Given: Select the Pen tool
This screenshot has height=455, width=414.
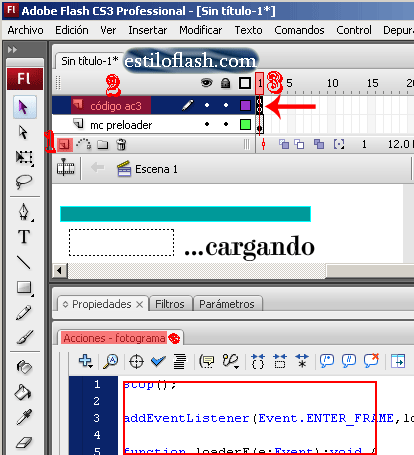Looking at the screenshot, I should point(24,212).
